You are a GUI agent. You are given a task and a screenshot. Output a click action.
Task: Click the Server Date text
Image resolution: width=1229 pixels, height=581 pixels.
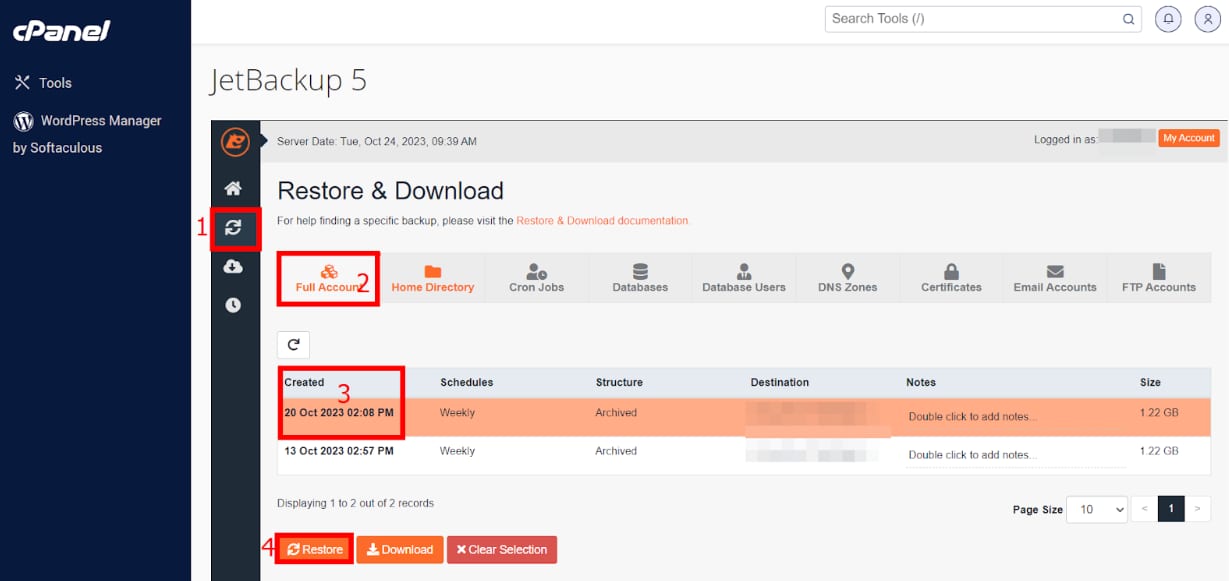pos(376,142)
